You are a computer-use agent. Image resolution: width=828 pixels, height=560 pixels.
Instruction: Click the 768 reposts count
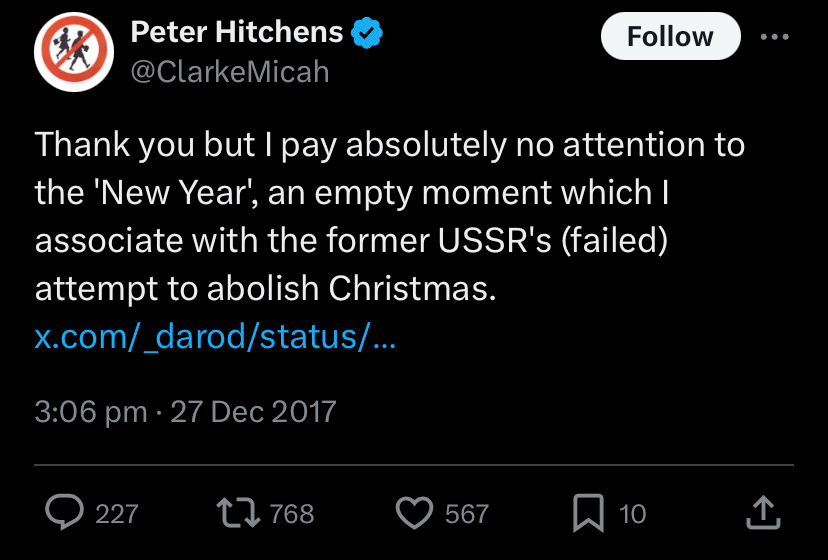click(x=292, y=514)
